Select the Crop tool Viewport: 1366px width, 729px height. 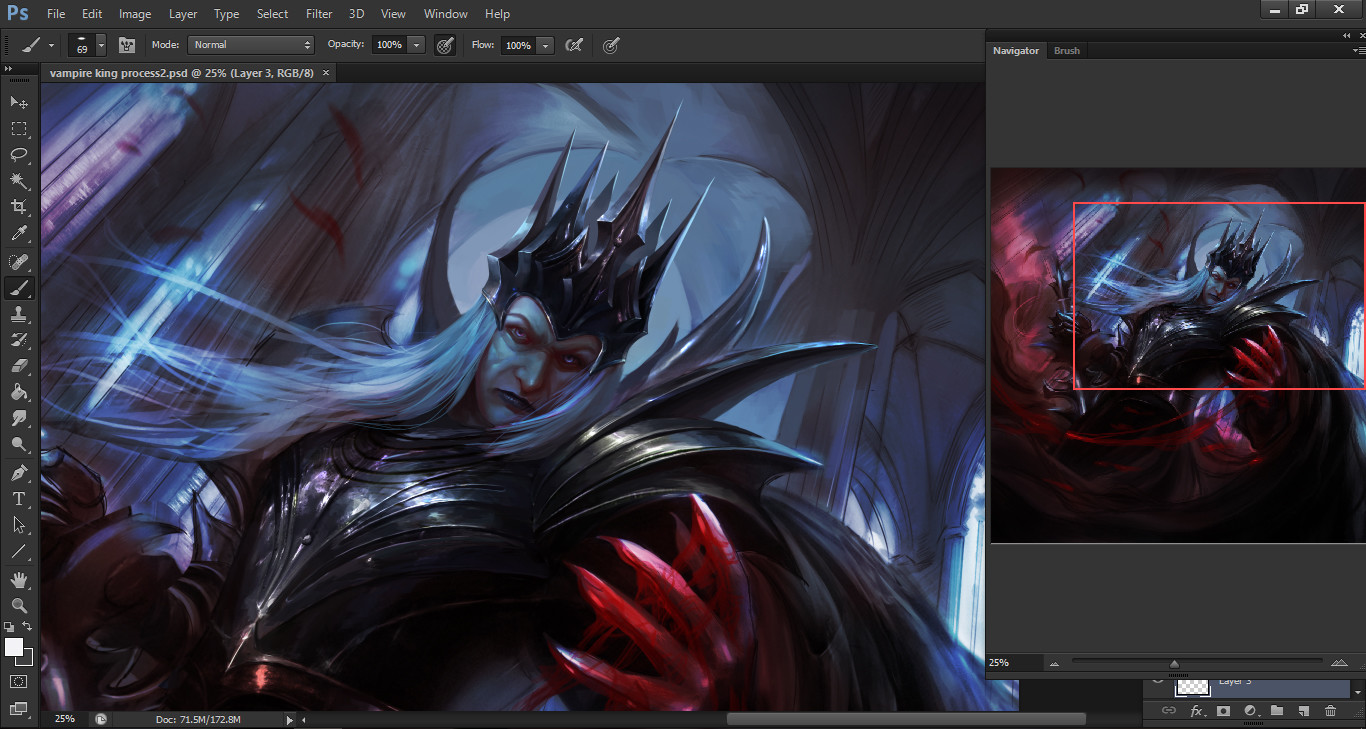(x=19, y=207)
